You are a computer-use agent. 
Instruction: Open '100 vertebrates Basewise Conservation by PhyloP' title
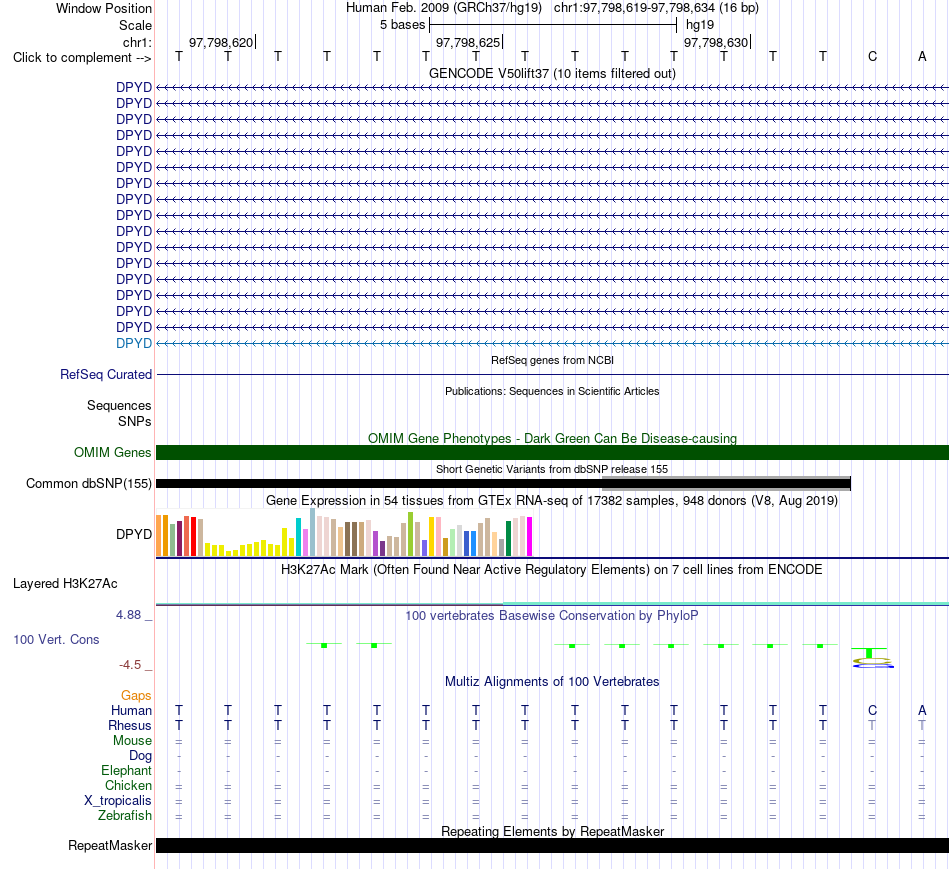552,616
